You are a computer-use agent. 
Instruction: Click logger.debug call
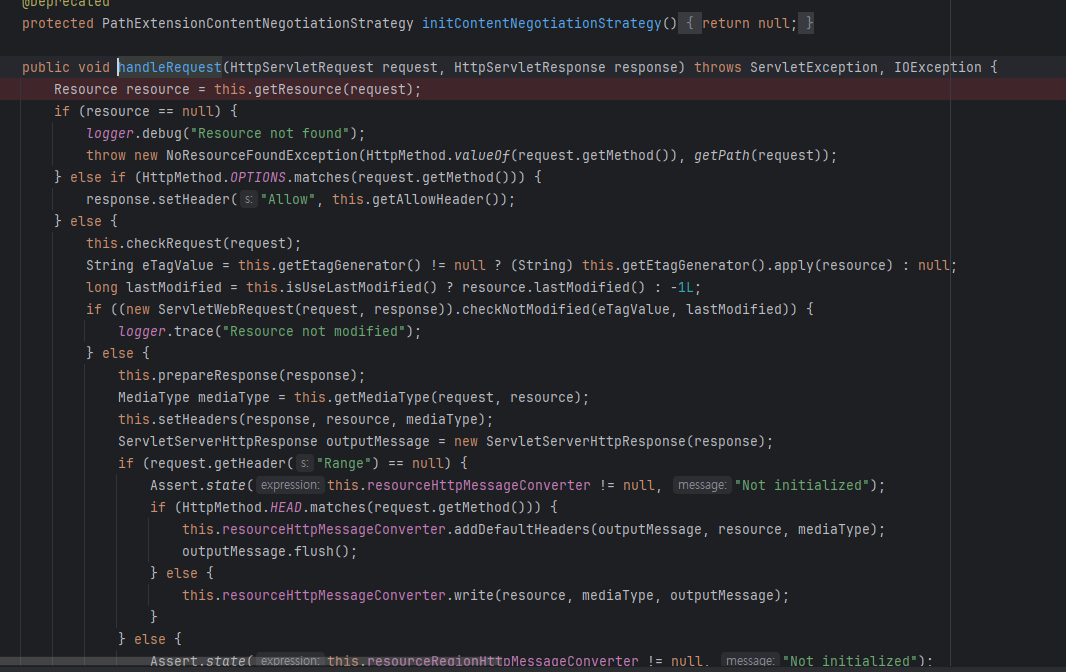pyautogui.click(x=134, y=133)
